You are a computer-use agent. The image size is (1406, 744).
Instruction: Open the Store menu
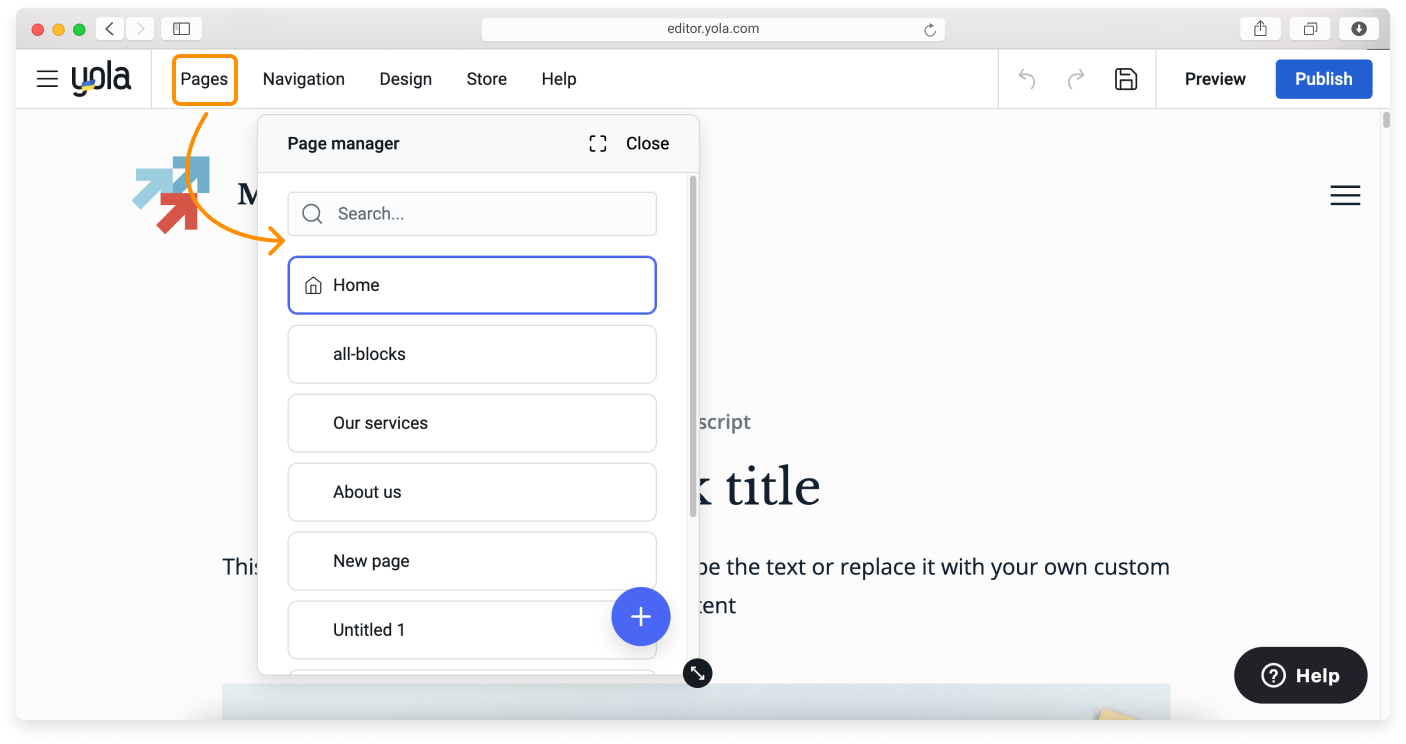click(x=486, y=79)
